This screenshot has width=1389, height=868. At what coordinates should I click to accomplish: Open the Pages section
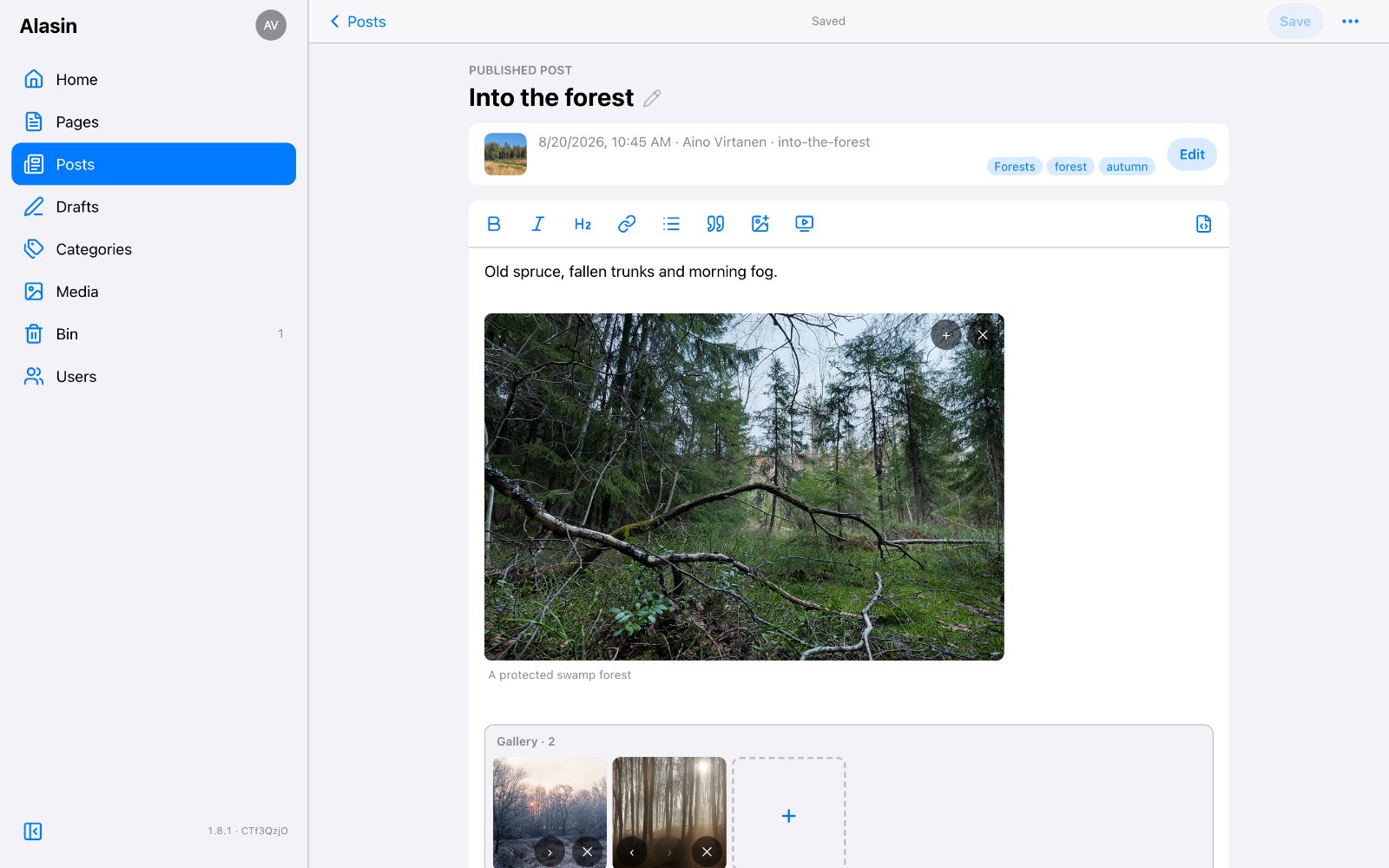[154, 122]
